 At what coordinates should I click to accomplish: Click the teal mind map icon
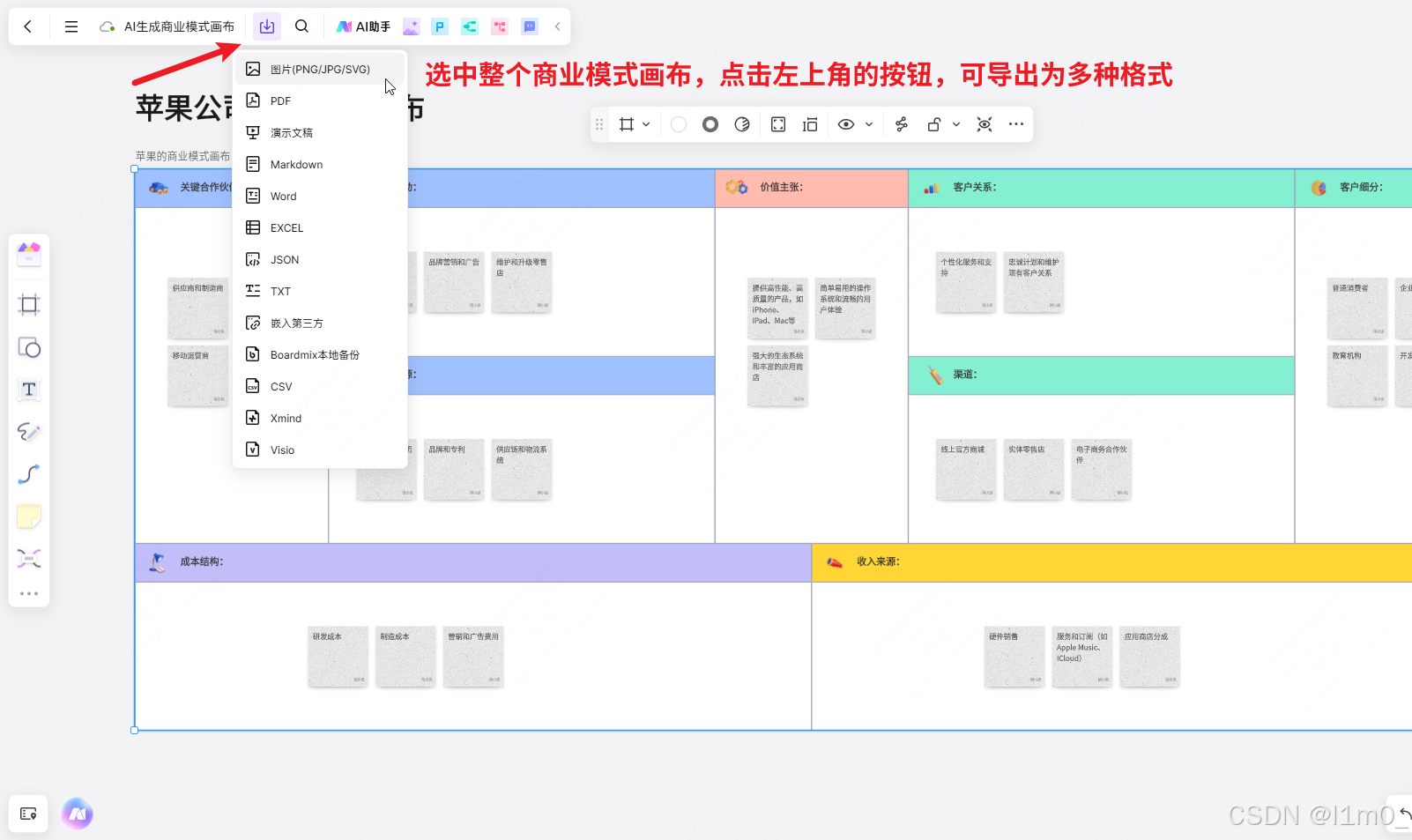click(x=470, y=26)
